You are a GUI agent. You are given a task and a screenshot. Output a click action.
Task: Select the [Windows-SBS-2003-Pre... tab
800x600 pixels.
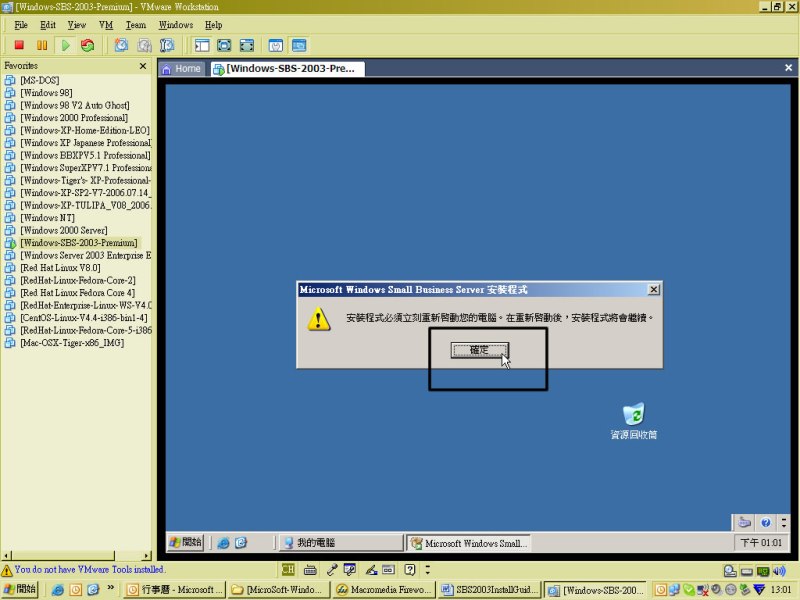[x=288, y=69]
